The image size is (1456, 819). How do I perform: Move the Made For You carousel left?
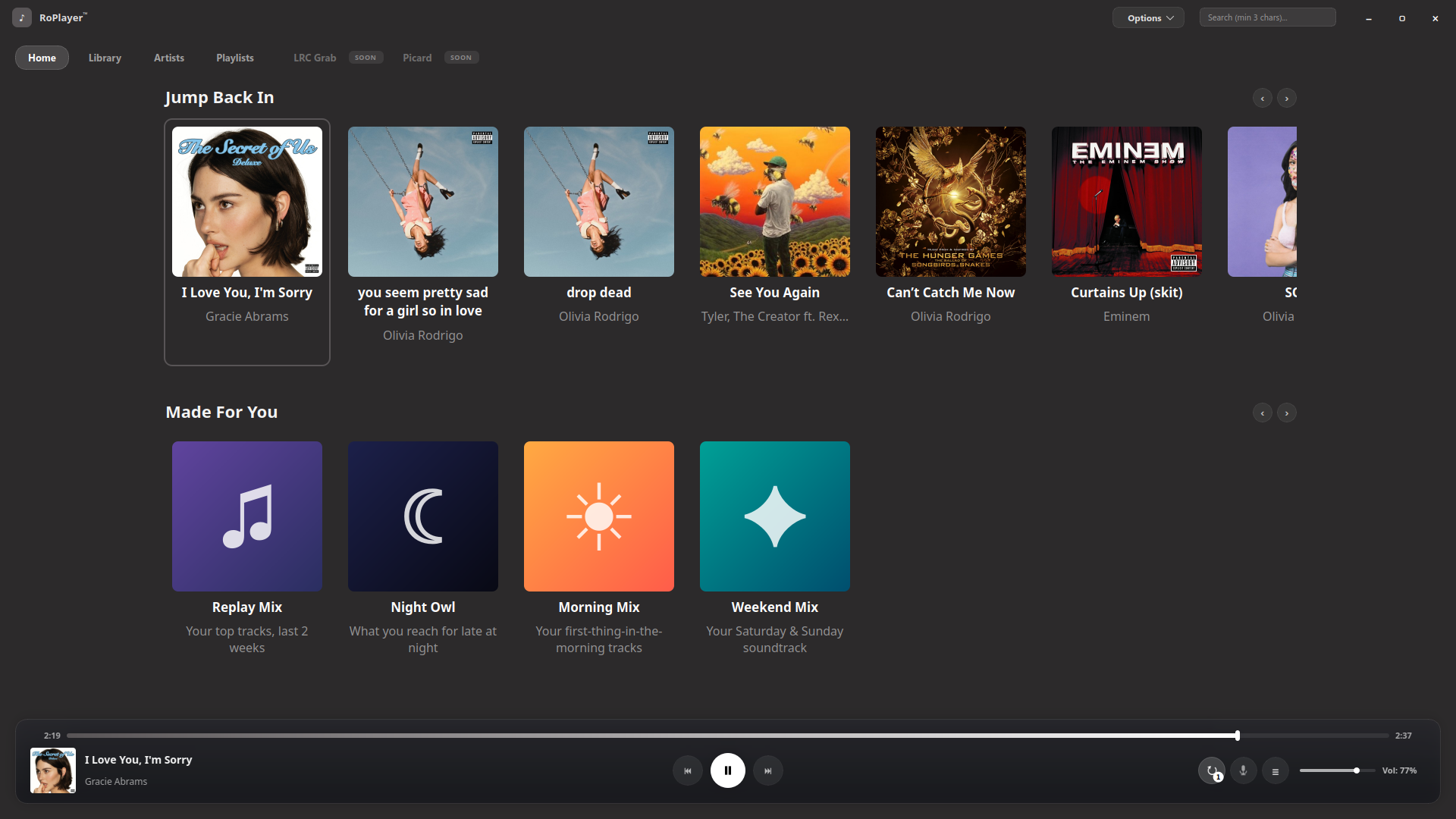[1263, 413]
